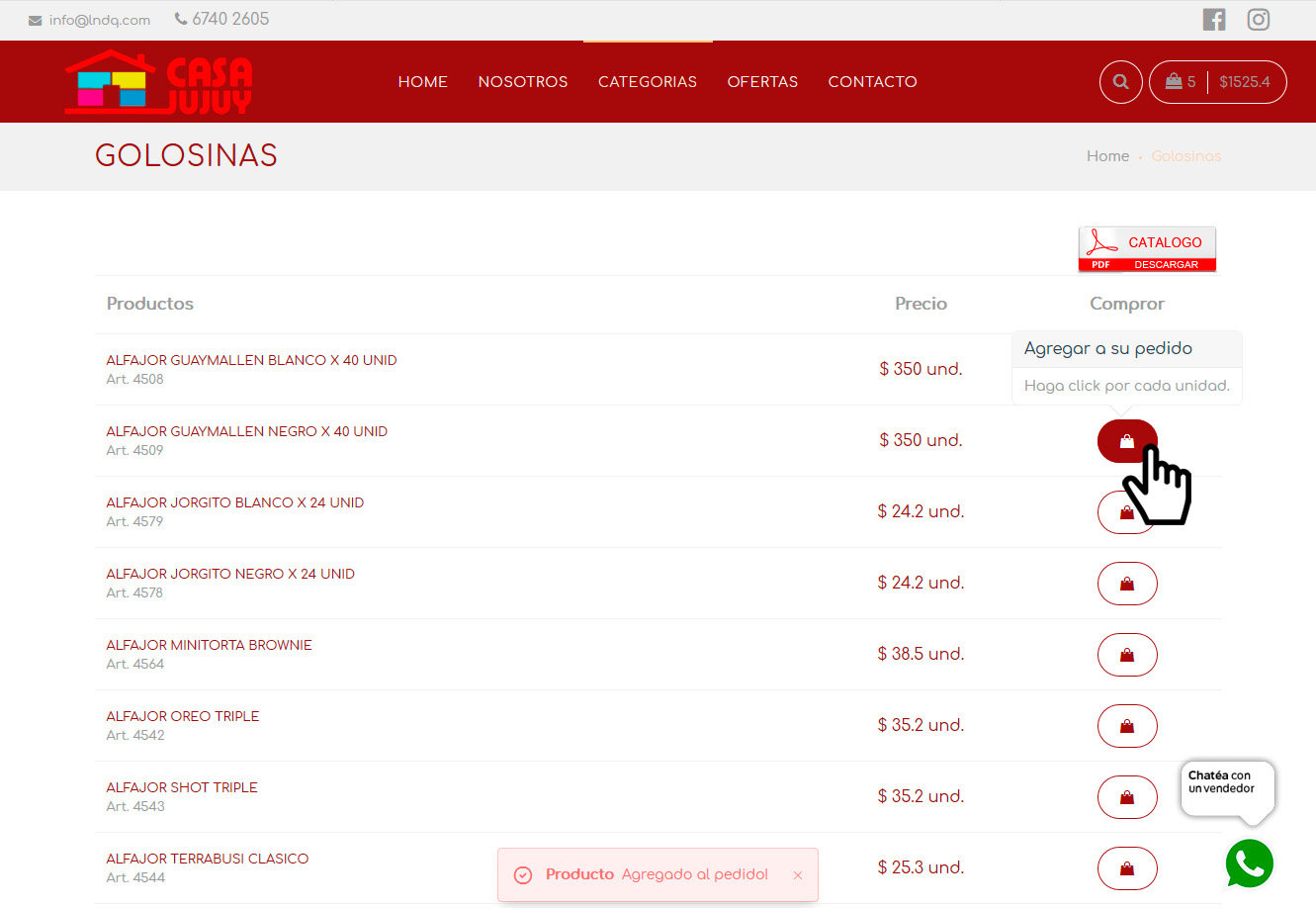Click the info@lndq.com email link

(100, 20)
